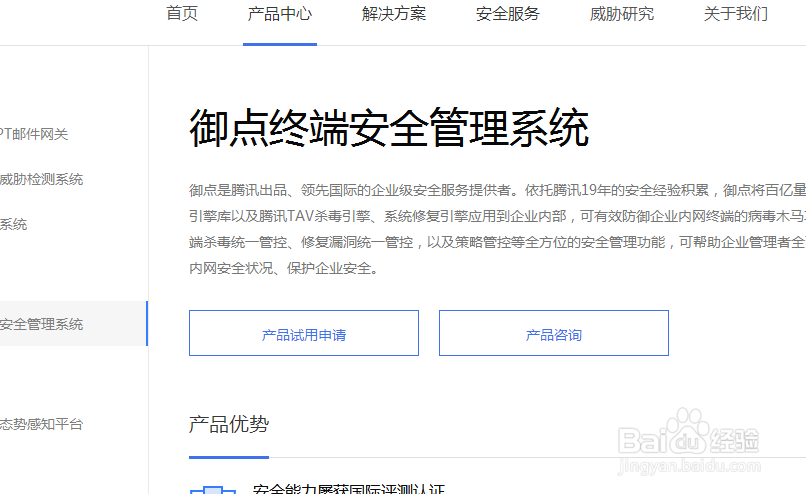Open the 产品中心 navigation menu

click(280, 14)
